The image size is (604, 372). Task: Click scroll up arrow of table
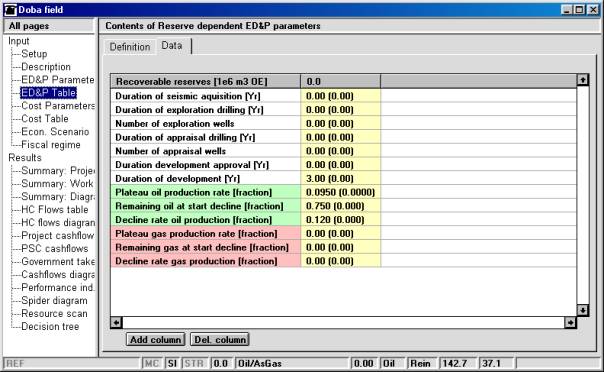582,80
